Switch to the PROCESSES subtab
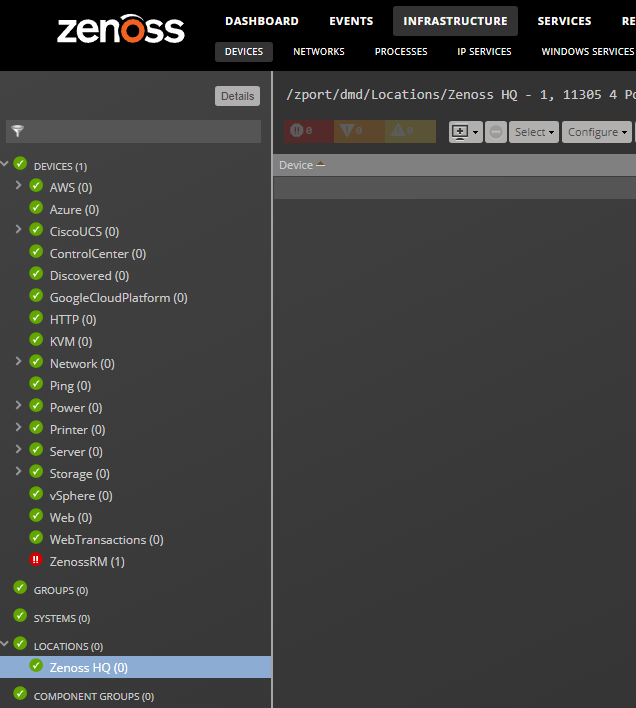This screenshot has width=636, height=708. [401, 52]
